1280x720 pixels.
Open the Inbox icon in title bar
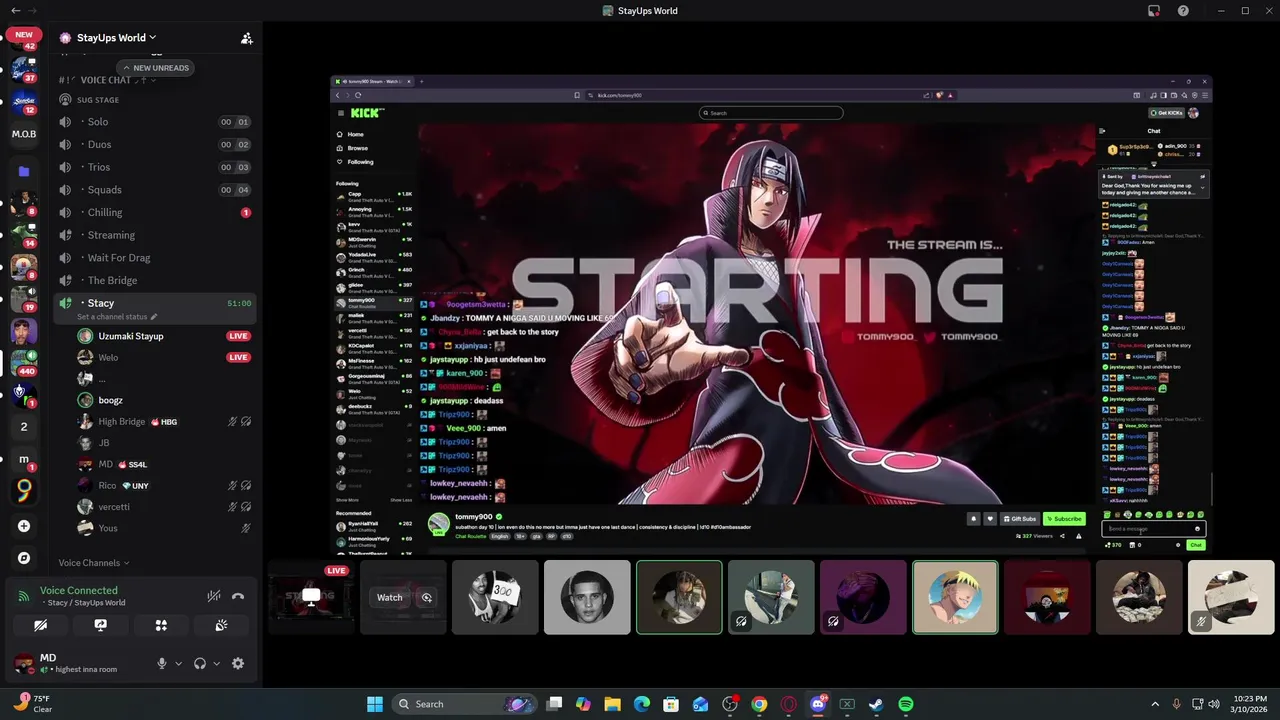[1153, 11]
